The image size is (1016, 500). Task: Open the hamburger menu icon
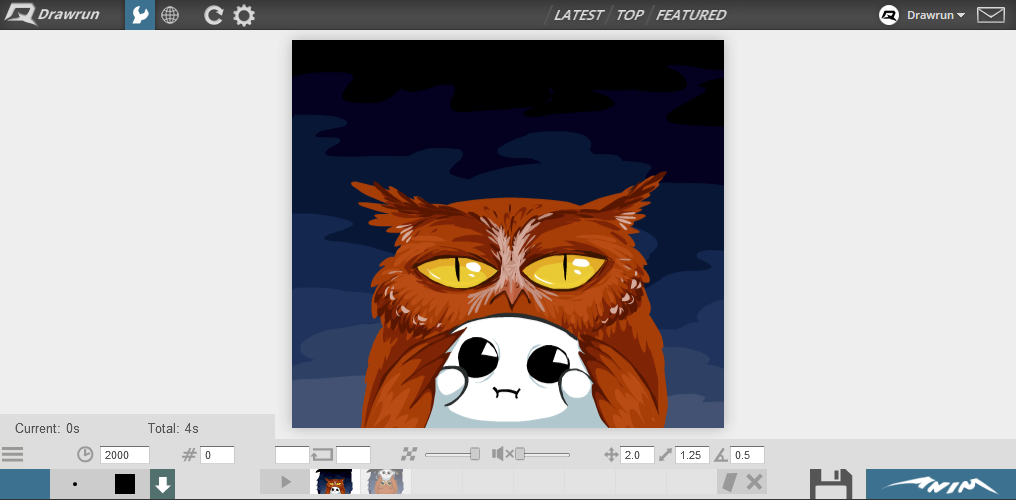click(x=12, y=454)
